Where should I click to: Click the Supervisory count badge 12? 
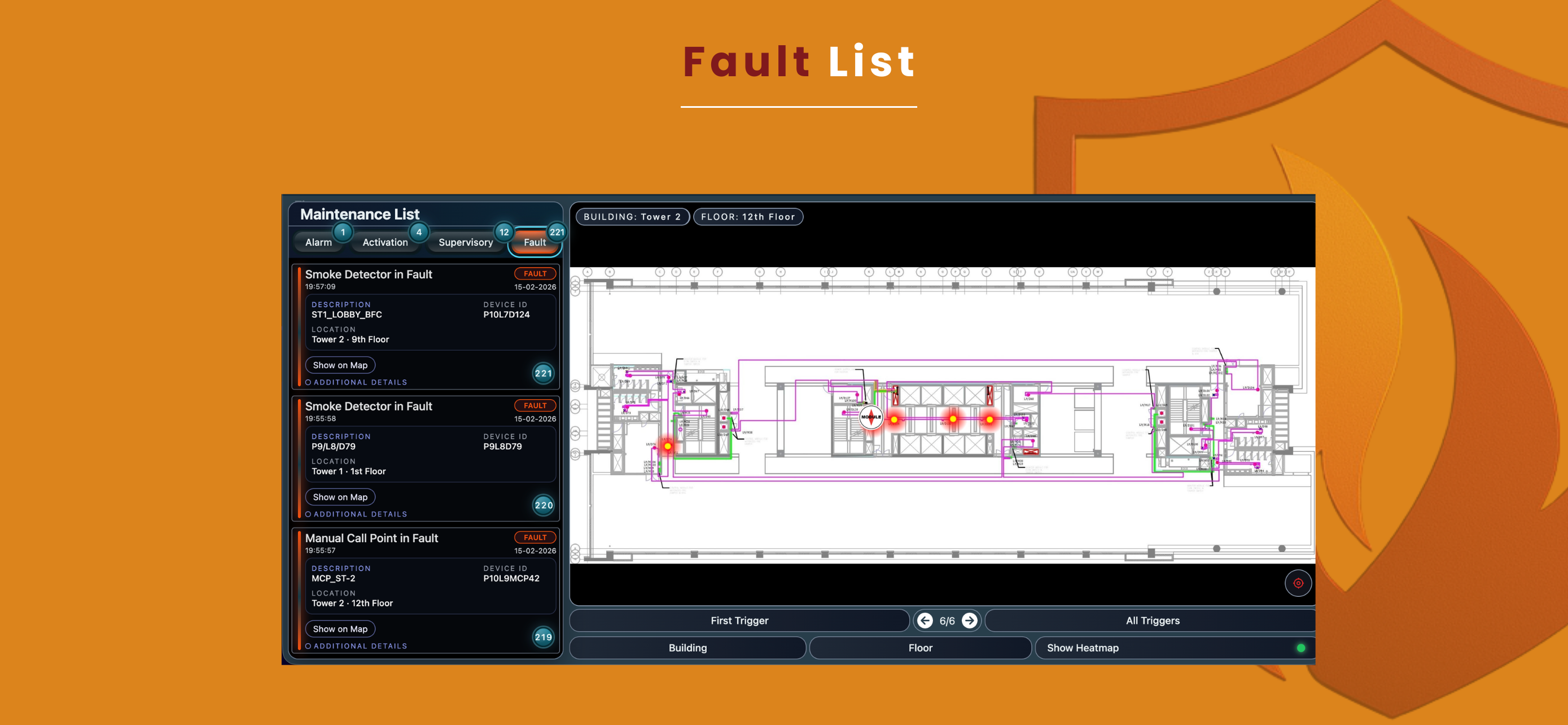point(504,232)
